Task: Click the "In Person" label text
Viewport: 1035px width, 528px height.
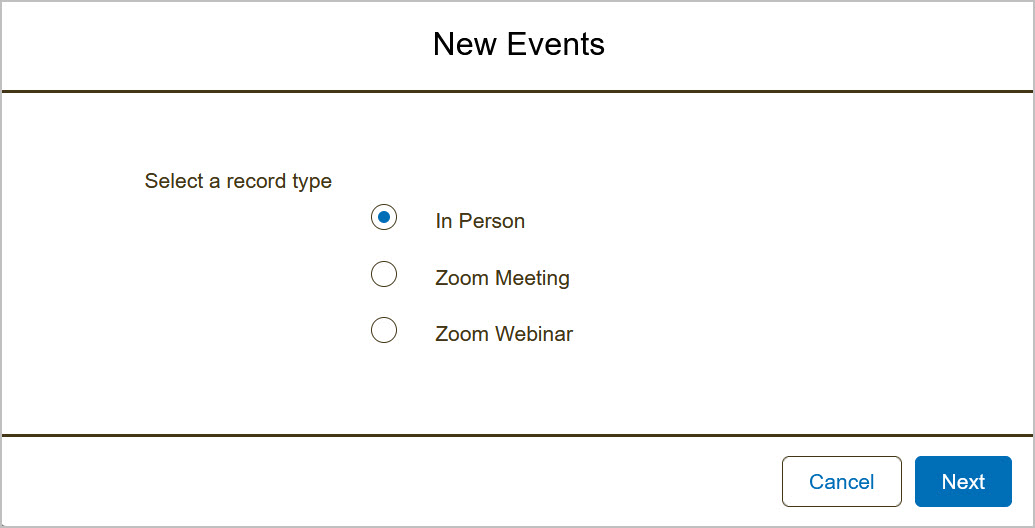Action: [480, 222]
